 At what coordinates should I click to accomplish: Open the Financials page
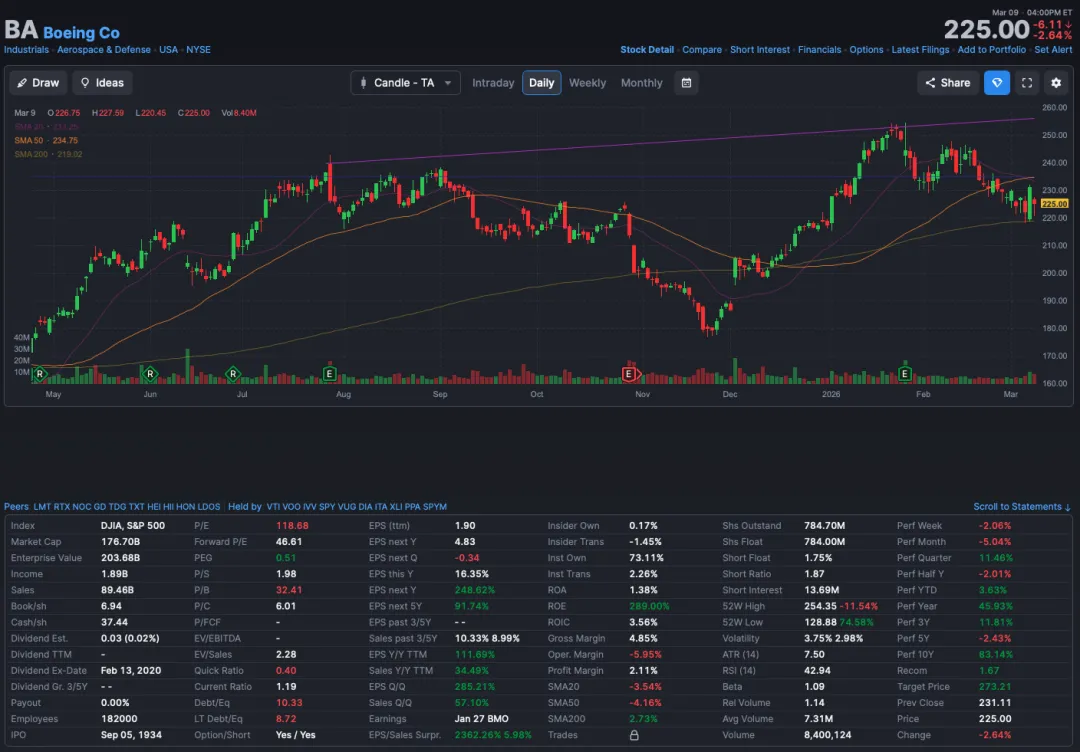(x=819, y=50)
